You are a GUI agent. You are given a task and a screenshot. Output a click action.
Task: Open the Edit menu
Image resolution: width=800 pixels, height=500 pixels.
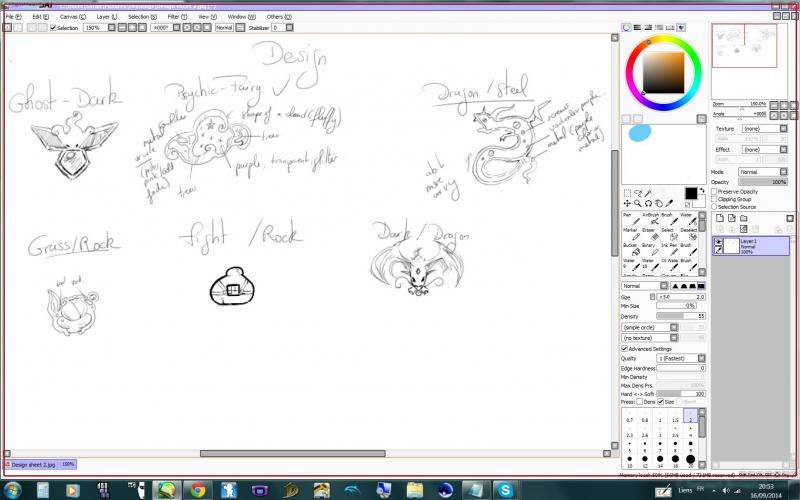(41, 17)
